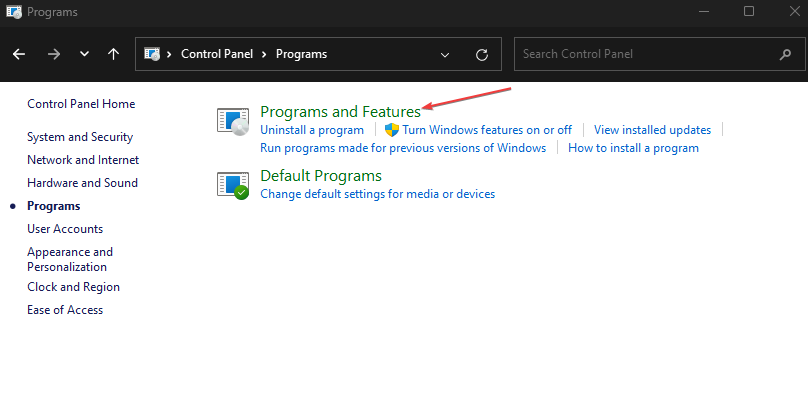Click inside Search Control Panel field

[x=660, y=54]
